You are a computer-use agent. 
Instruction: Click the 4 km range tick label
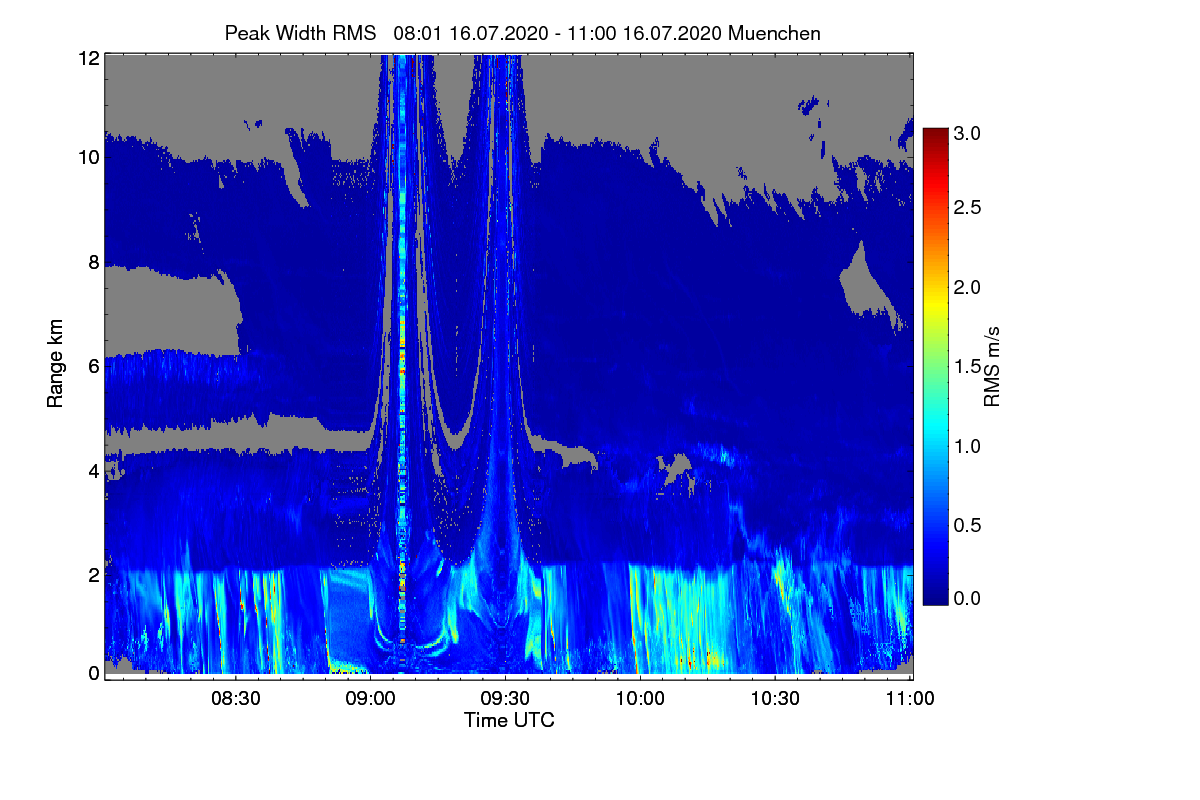pyautogui.click(x=93, y=470)
